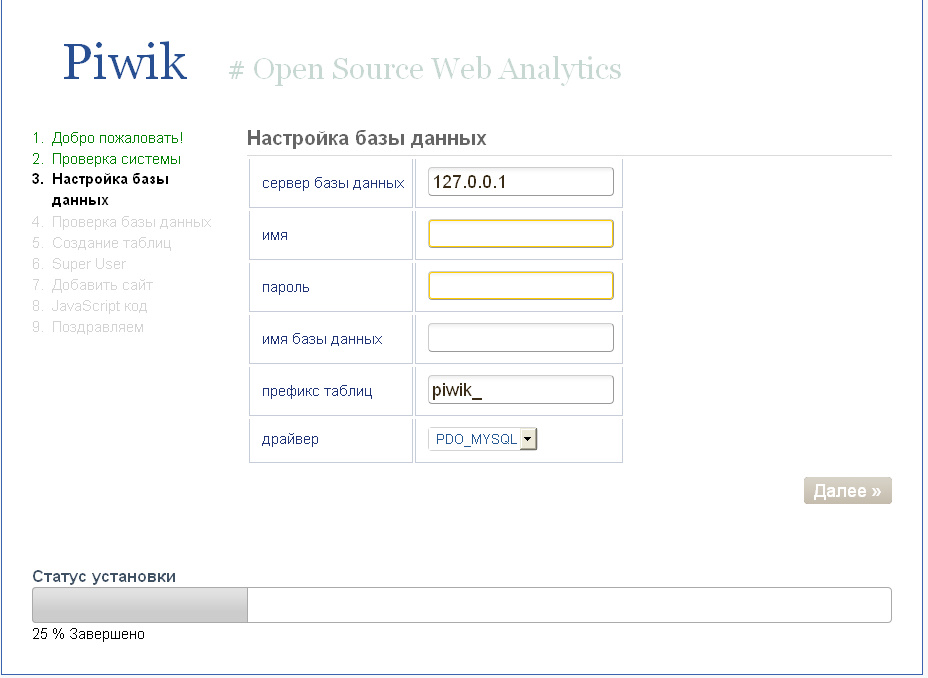
Task: Select step Проверка базы данных
Action: (x=131, y=222)
